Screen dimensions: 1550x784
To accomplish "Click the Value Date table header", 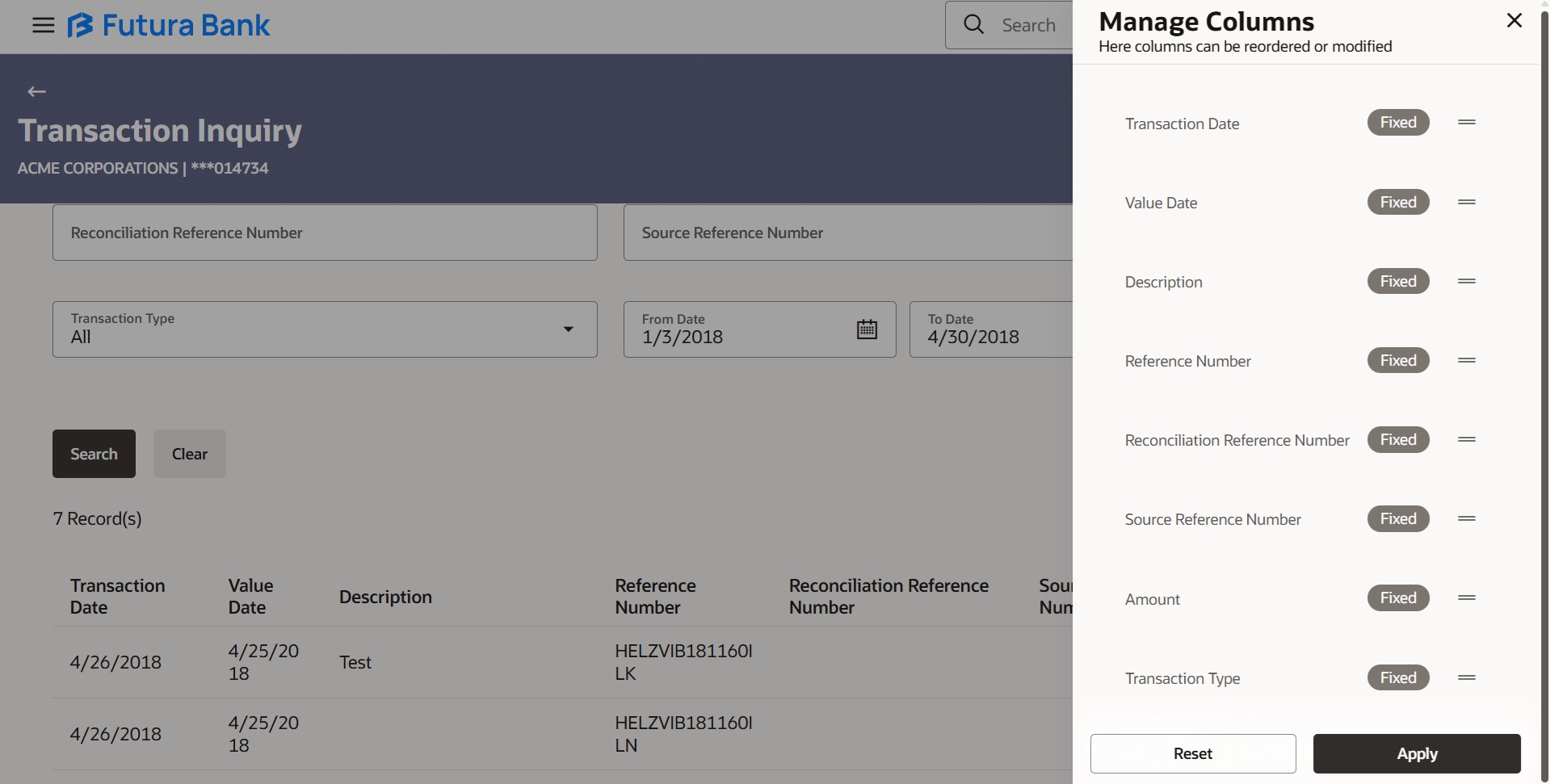I will [x=250, y=597].
